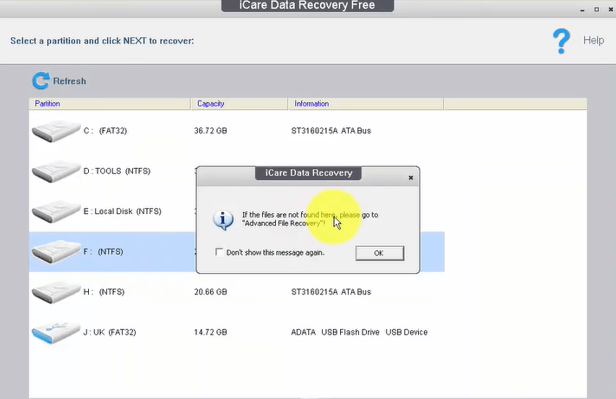Select "F: (NTFS)" partition label
Viewport: 616px width, 399px height.
point(103,252)
